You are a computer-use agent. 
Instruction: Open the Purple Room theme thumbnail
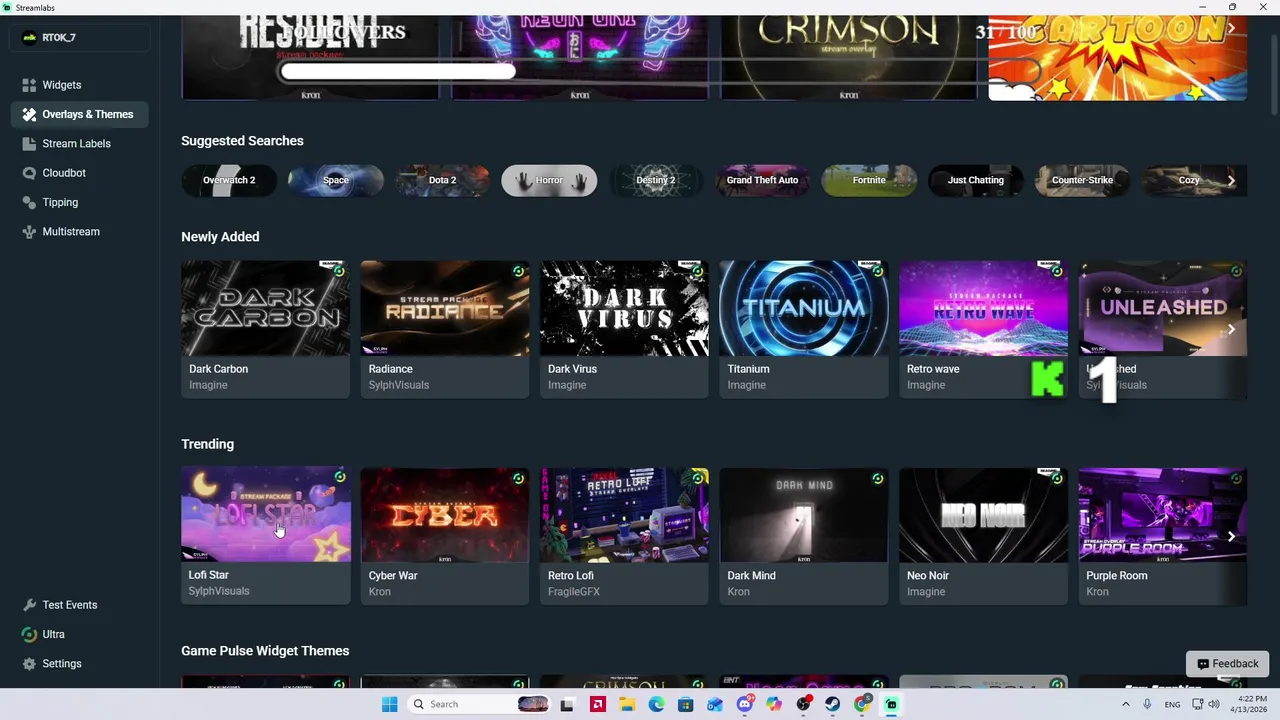click(1163, 515)
